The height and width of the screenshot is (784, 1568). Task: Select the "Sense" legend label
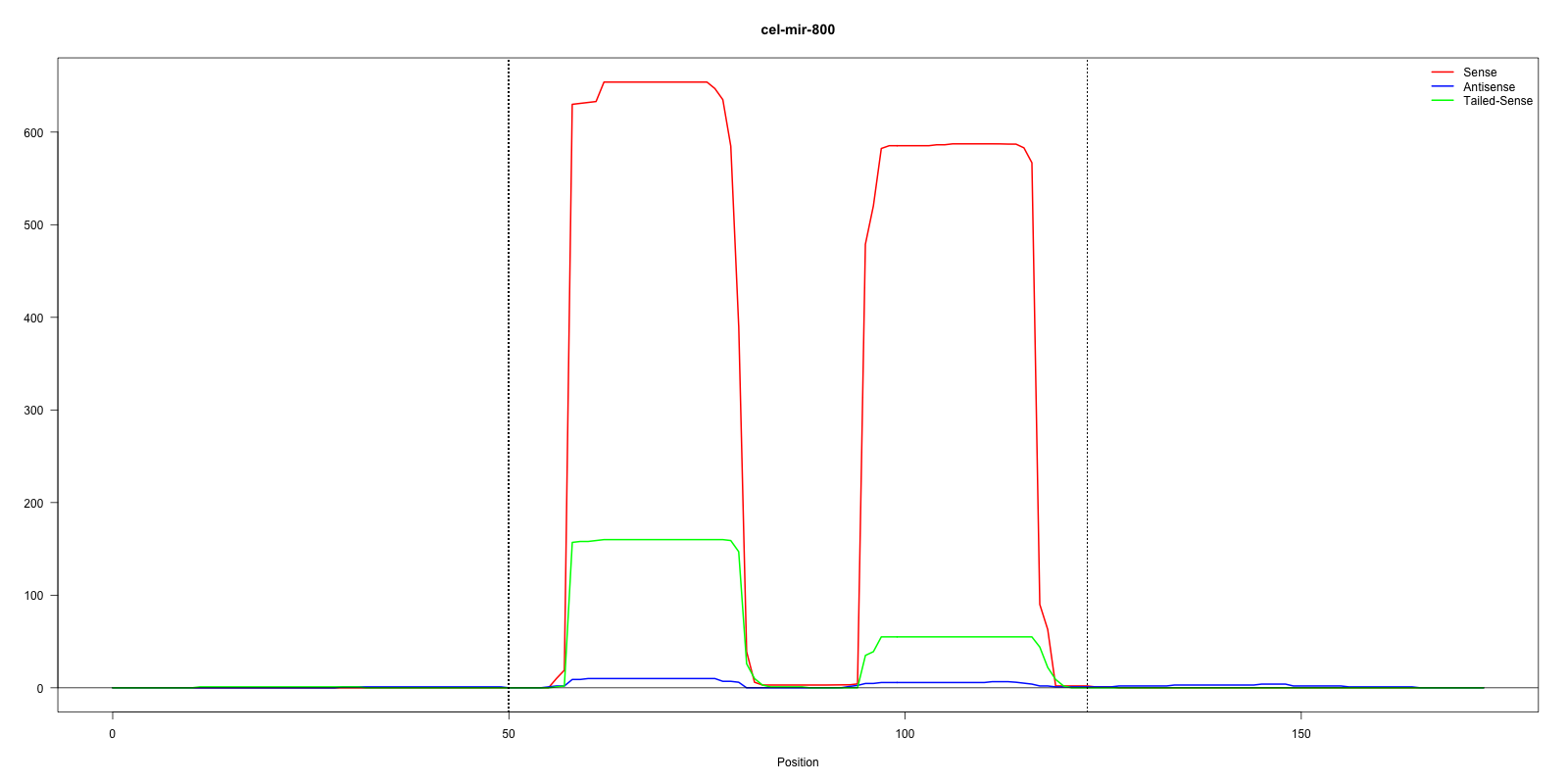coord(1479,73)
